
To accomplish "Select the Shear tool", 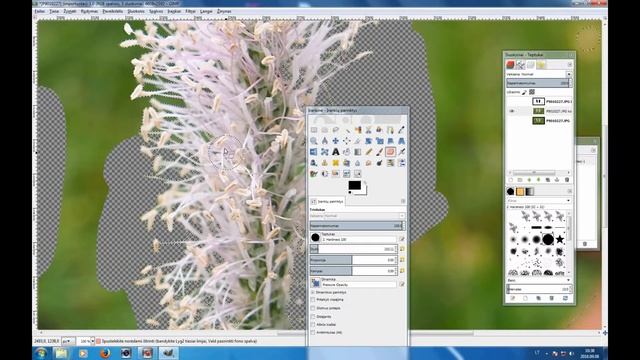I will point(391,141).
